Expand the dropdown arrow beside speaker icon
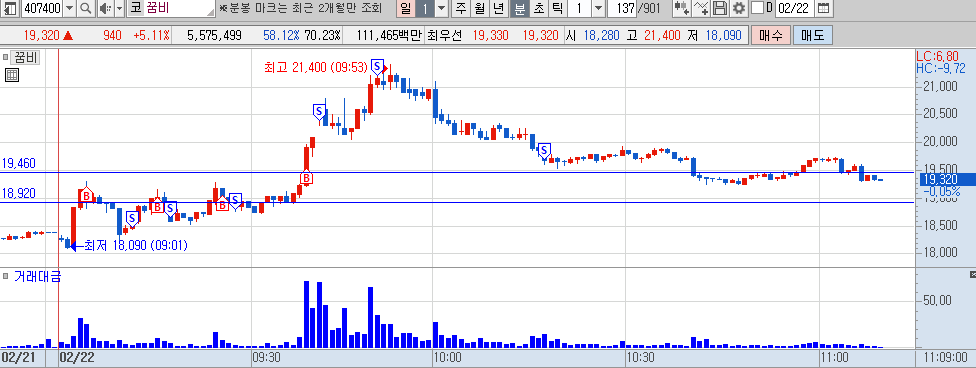Image resolution: width=976 pixels, height=368 pixels. [x=120, y=8]
